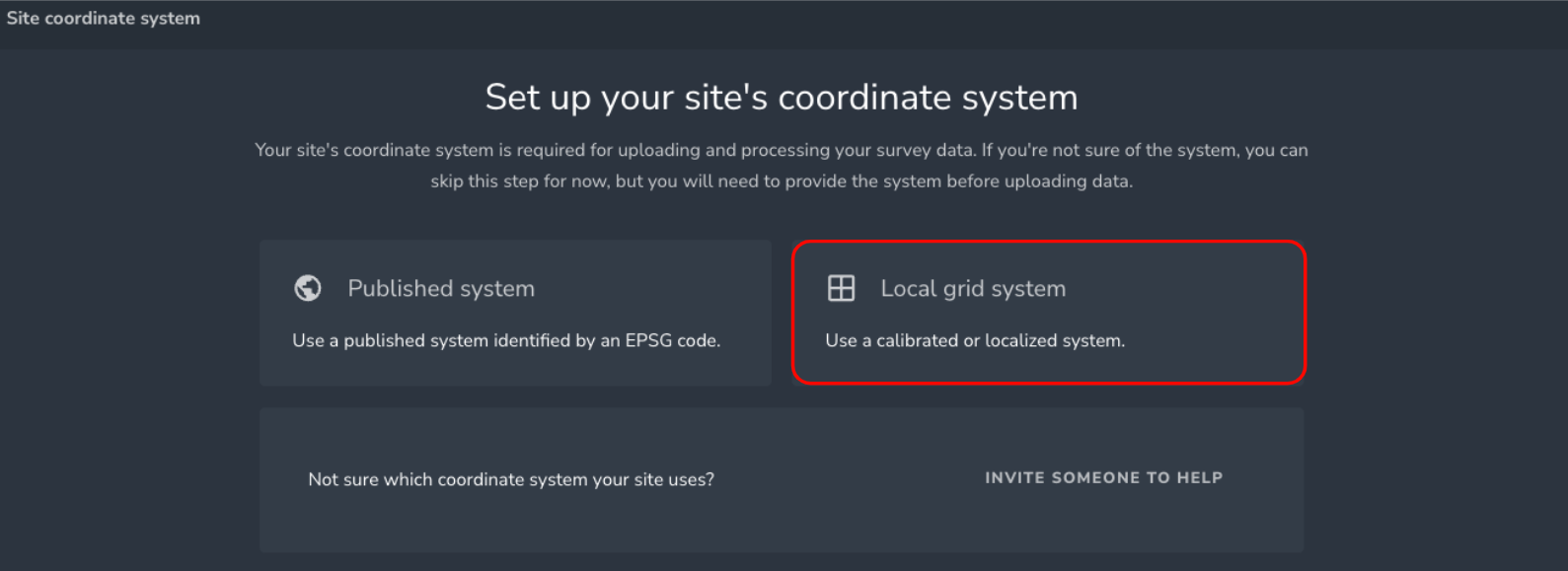Click the "Local grid system" title text

click(973, 289)
